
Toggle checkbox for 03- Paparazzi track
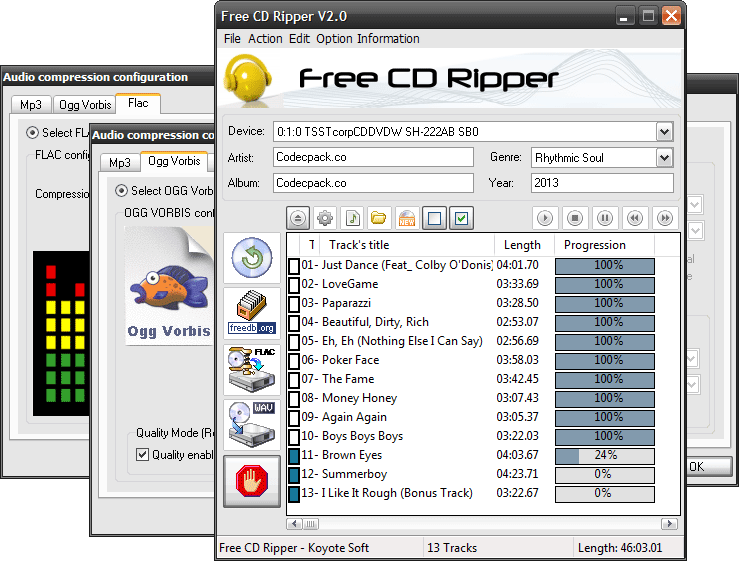294,304
